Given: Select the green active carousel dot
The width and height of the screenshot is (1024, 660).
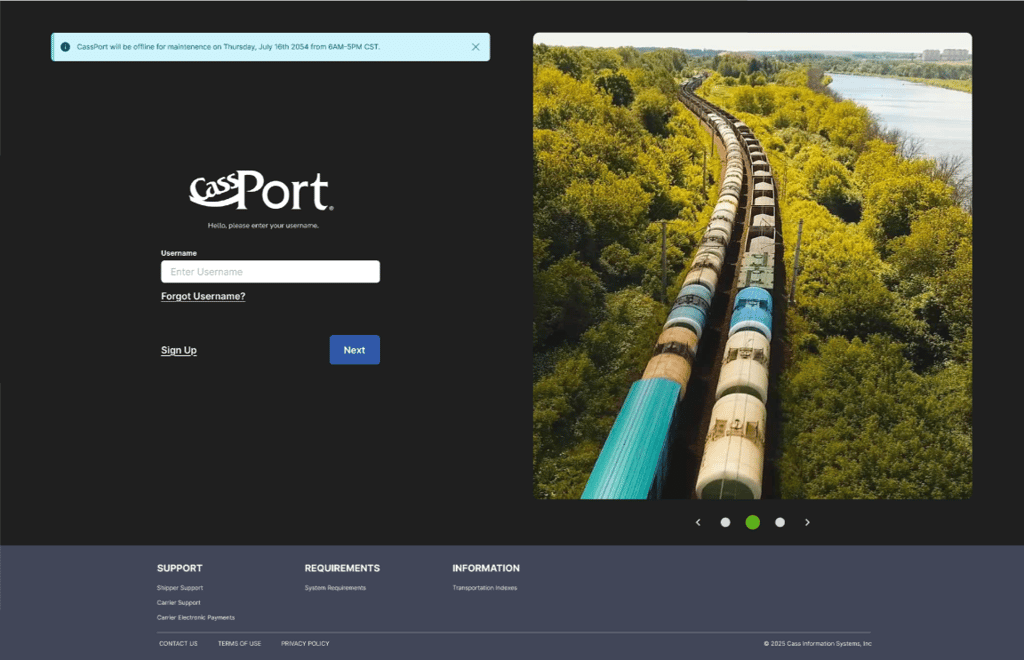Looking at the screenshot, I should click(752, 522).
